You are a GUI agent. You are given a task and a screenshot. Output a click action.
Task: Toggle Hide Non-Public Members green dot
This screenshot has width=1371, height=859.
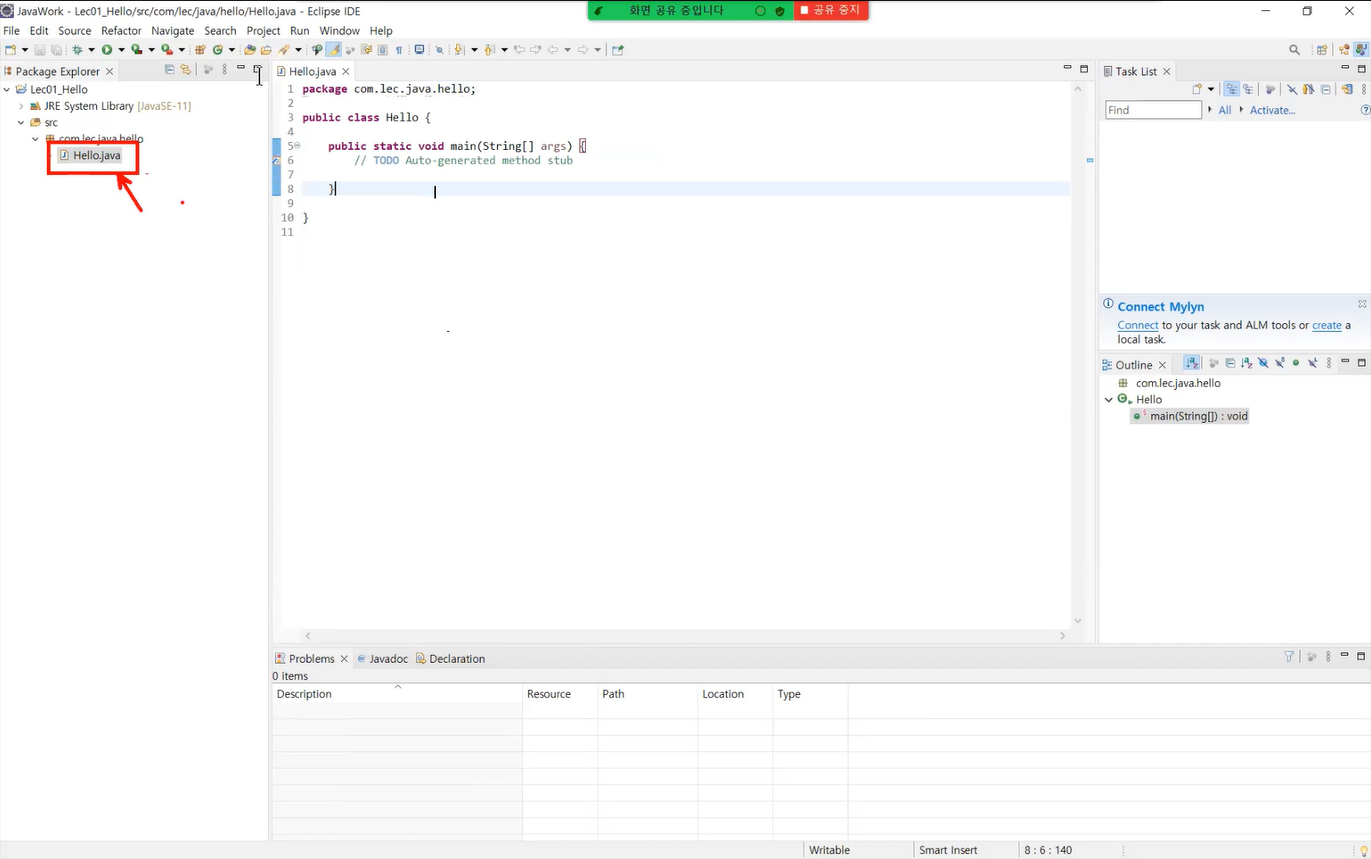pyautogui.click(x=1296, y=364)
